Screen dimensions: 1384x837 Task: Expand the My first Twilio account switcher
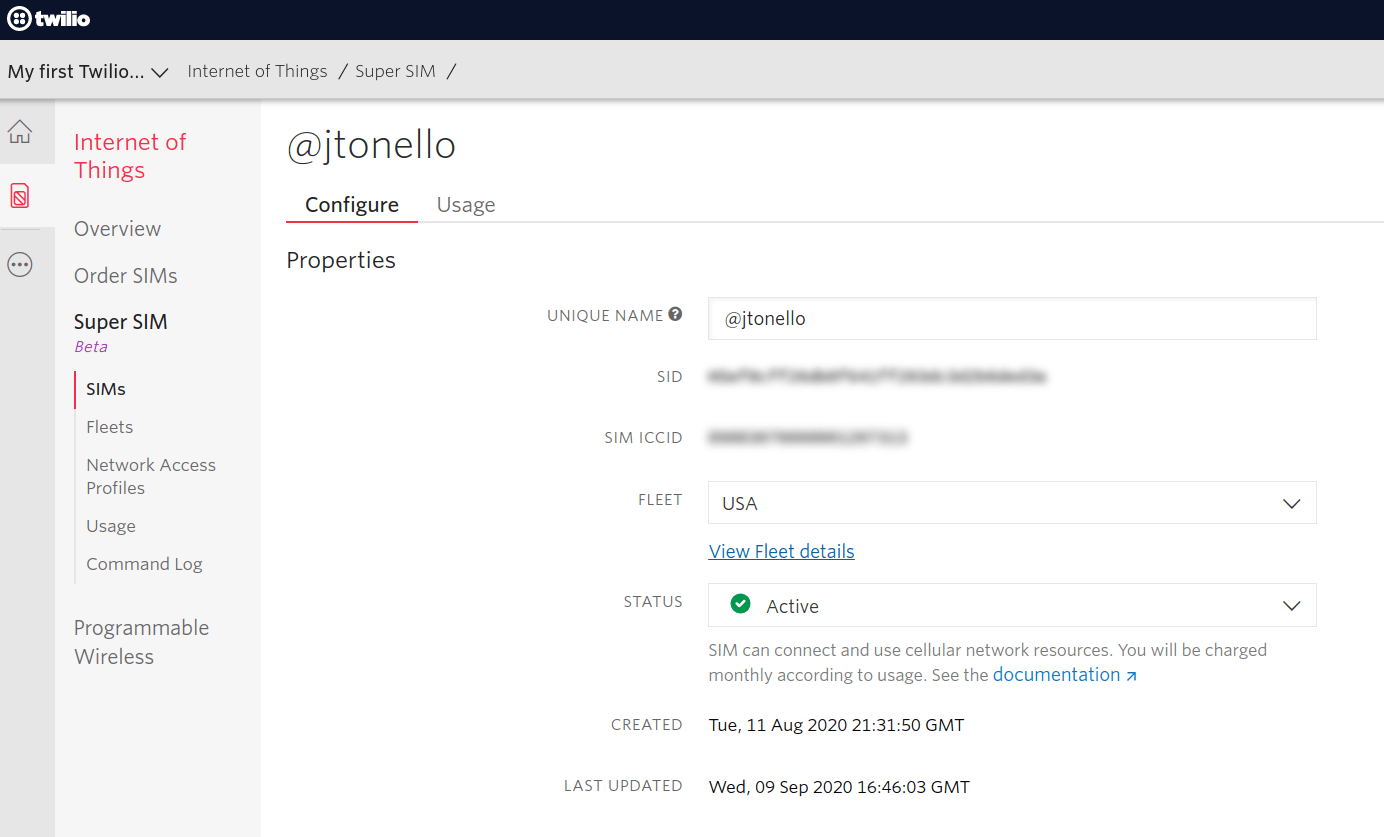coord(88,72)
